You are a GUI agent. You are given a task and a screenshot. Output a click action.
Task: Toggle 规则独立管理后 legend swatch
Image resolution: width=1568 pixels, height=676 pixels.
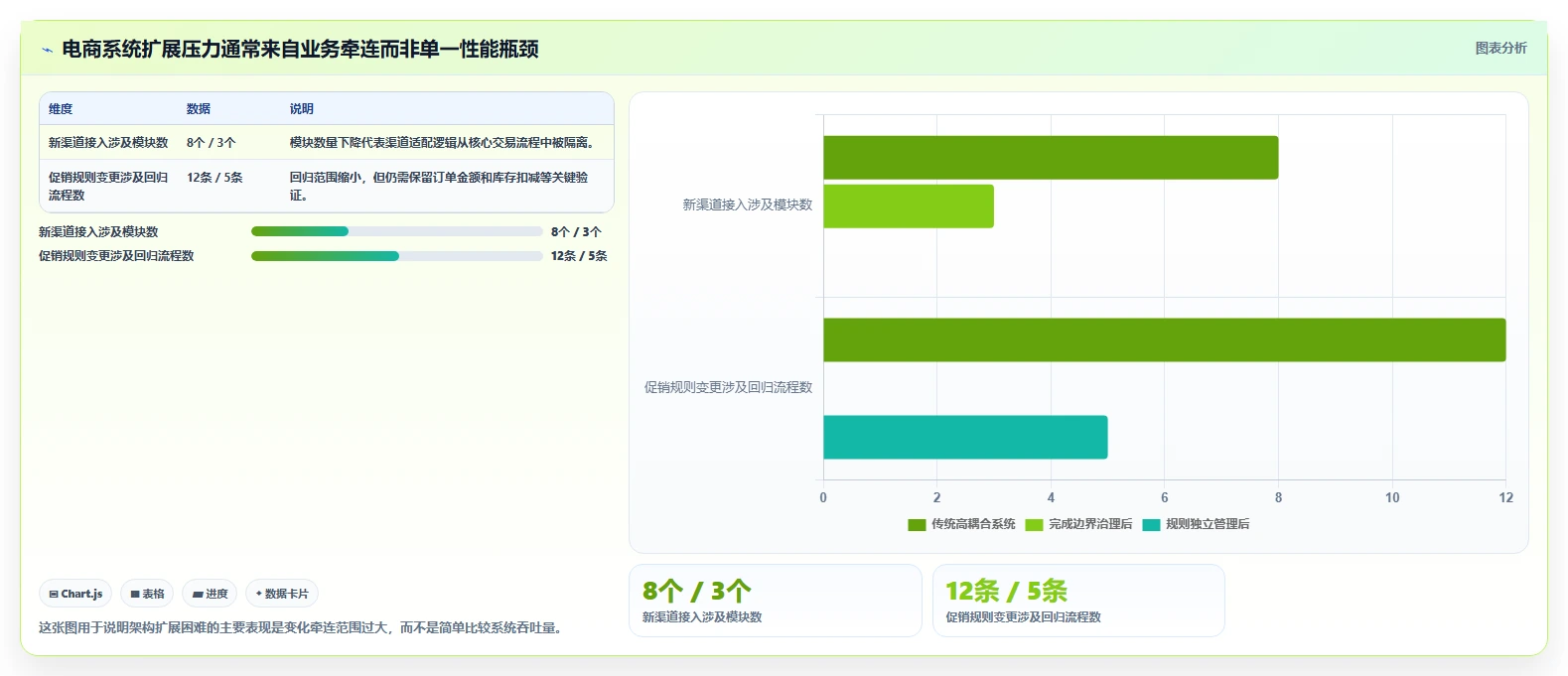(x=1151, y=524)
